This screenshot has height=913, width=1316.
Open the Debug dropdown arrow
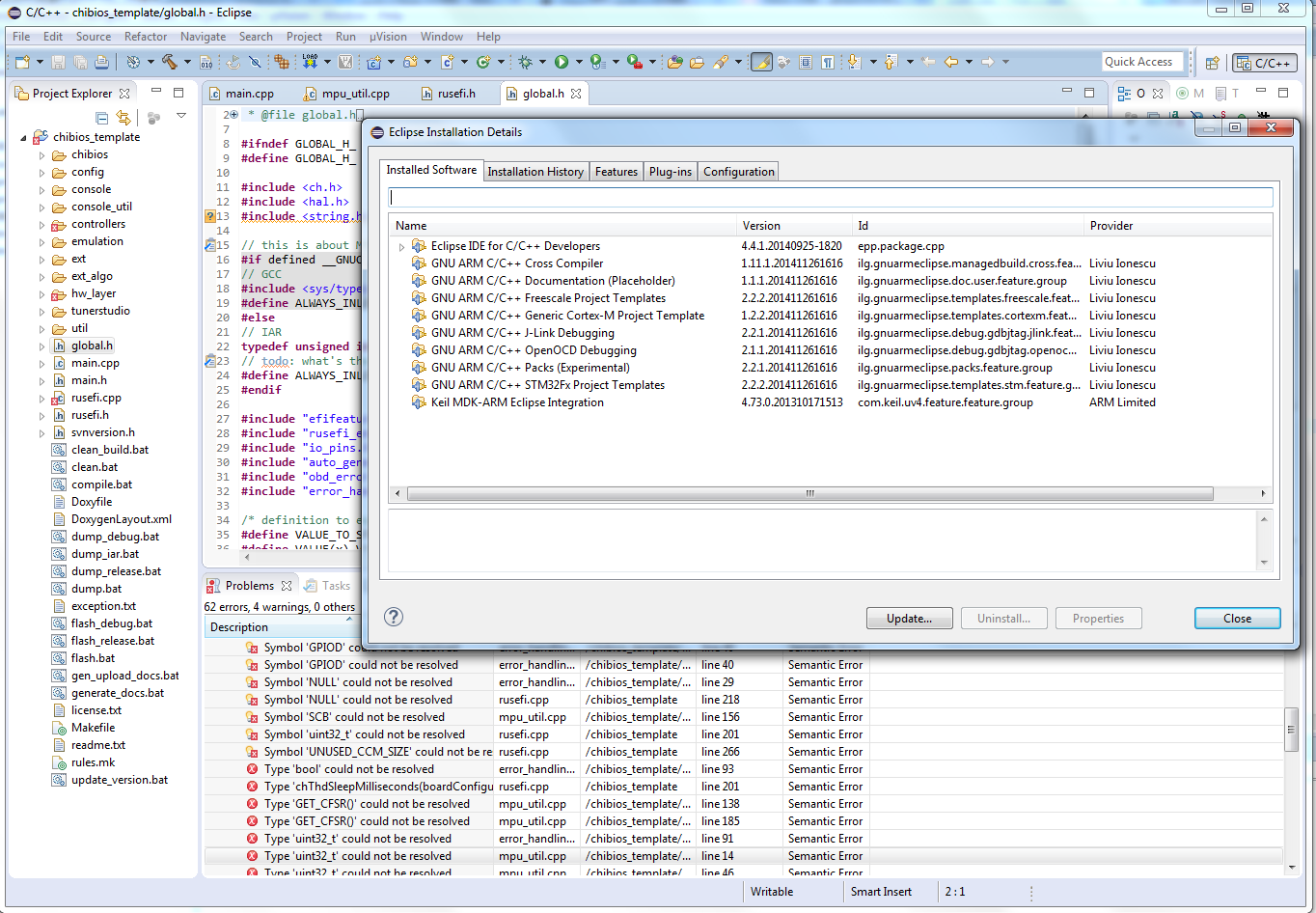(x=542, y=62)
